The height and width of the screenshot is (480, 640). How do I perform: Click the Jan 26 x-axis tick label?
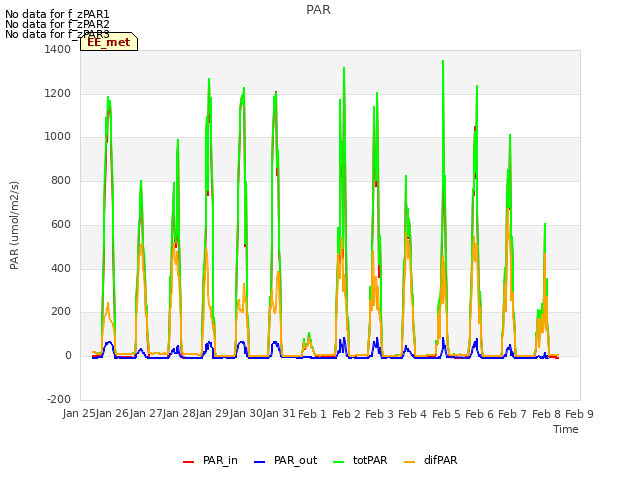click(113, 413)
